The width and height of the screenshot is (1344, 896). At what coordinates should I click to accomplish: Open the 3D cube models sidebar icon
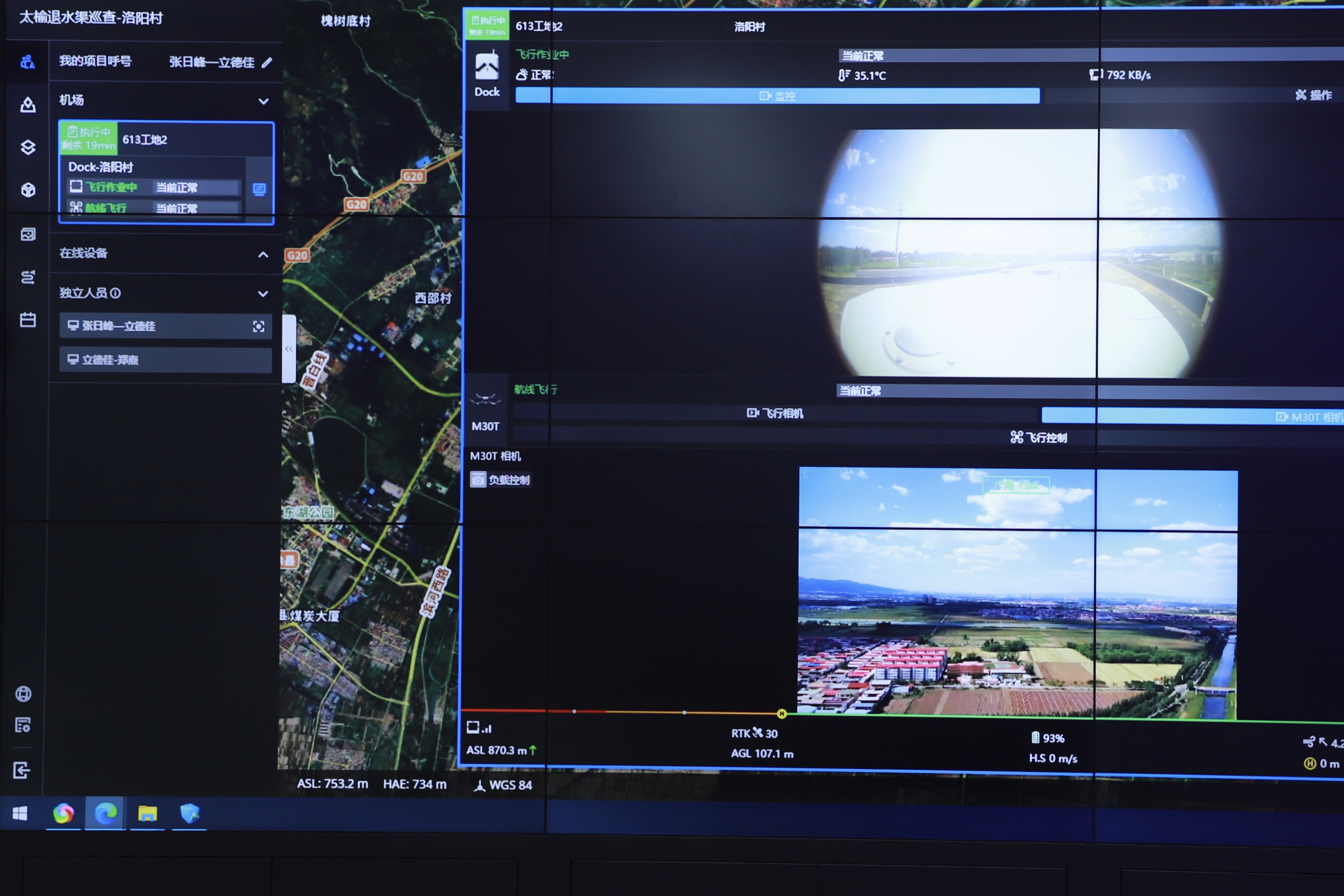point(27,190)
